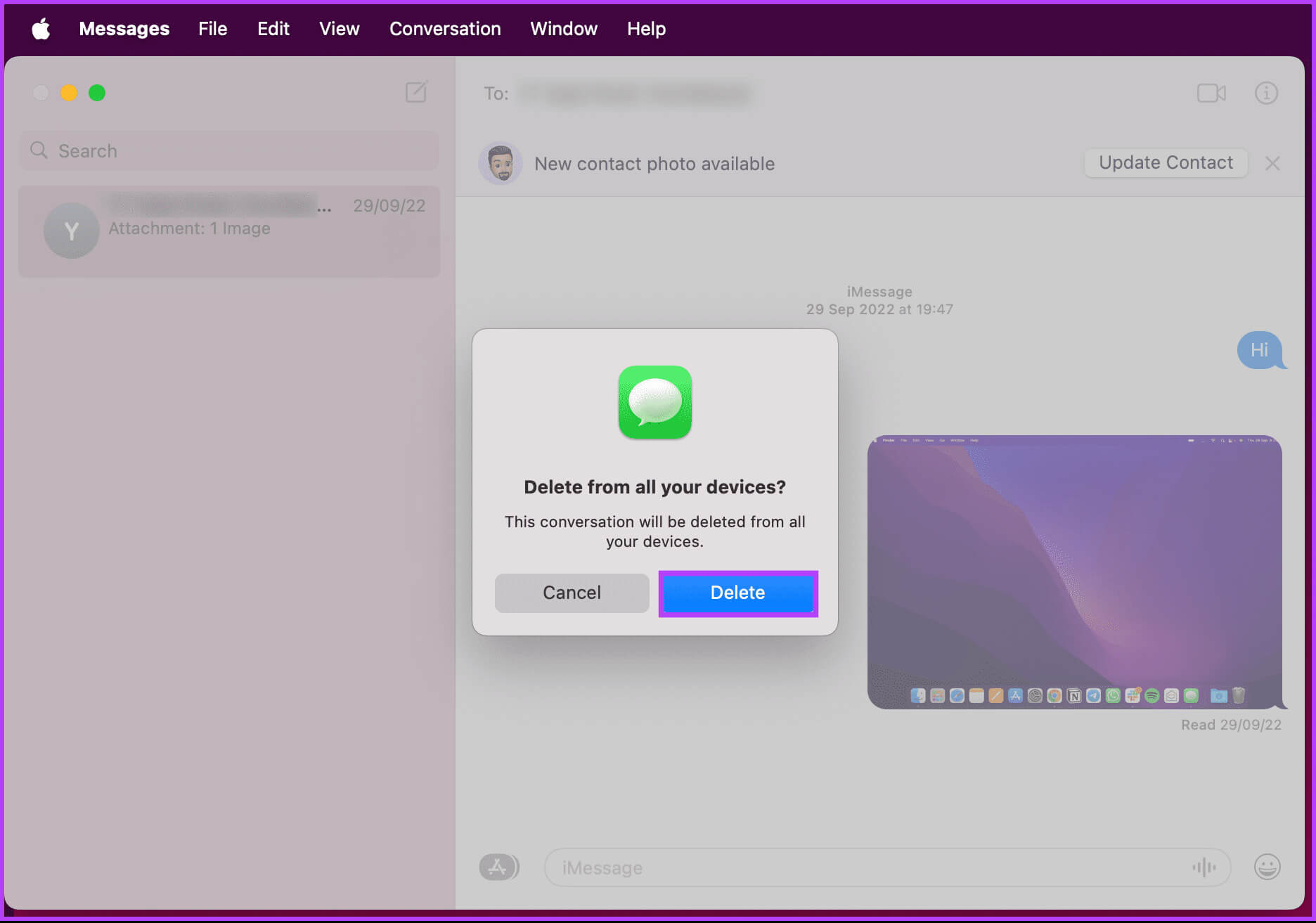Click the 'Read 29/09/22' receipt text

coord(1231,725)
